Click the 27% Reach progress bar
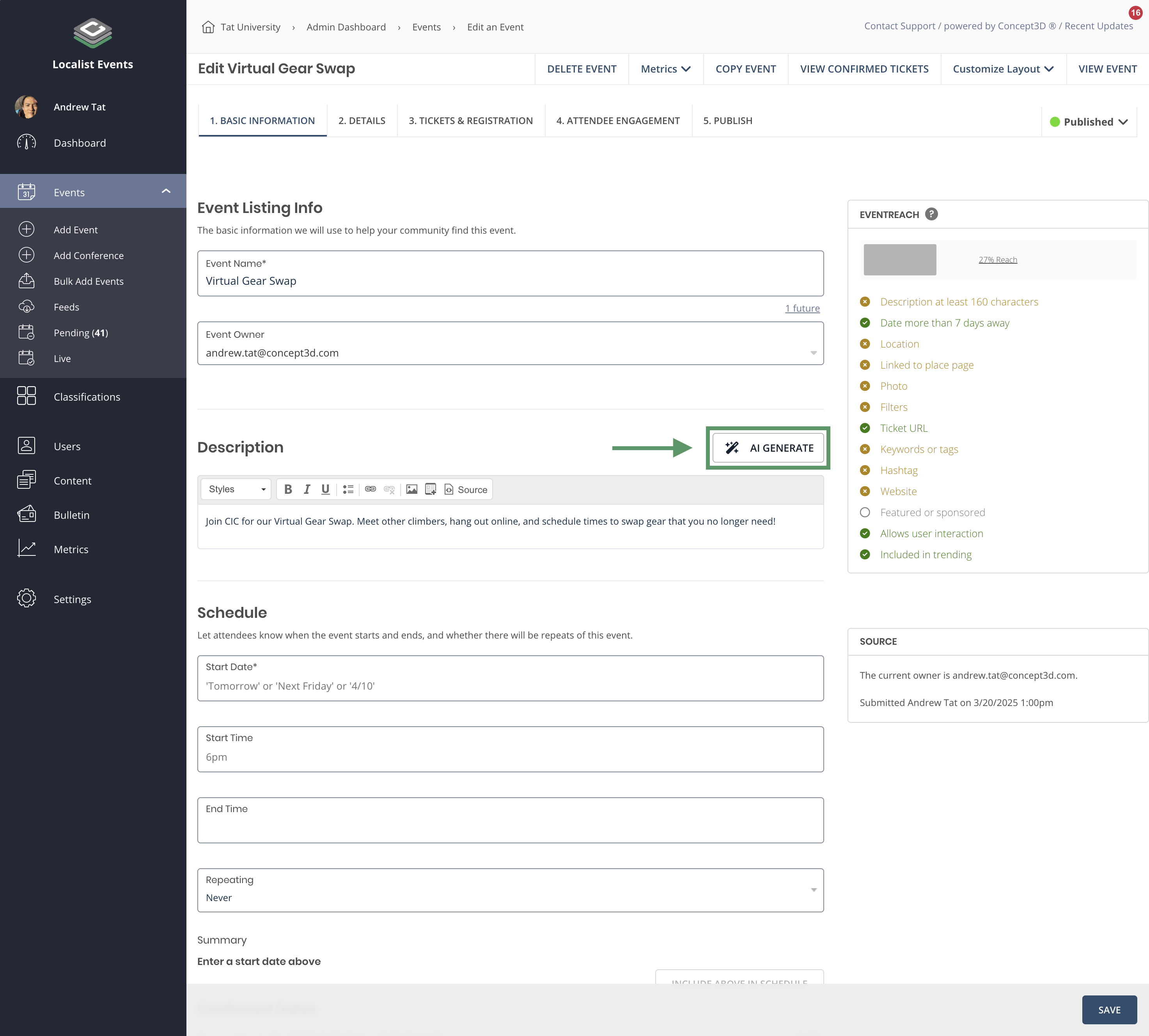The image size is (1149, 1036). point(997,260)
